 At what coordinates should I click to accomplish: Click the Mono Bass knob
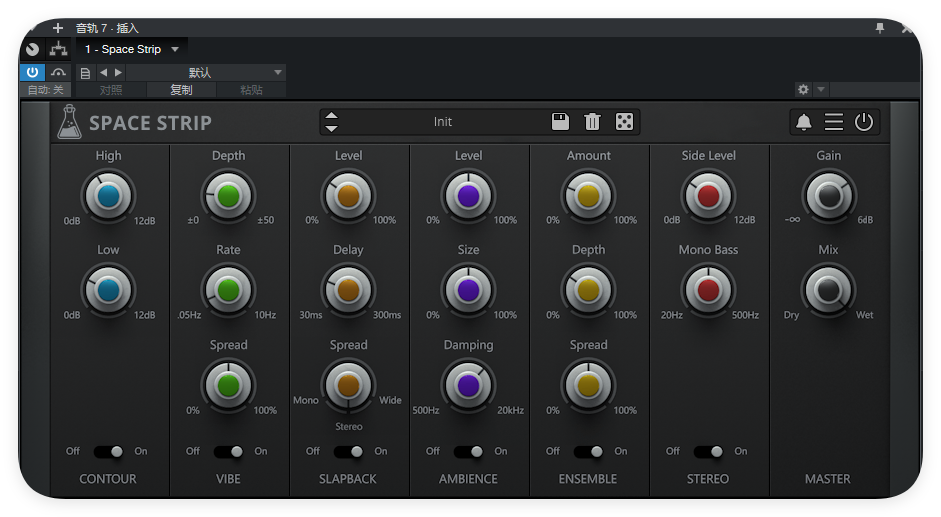(708, 291)
